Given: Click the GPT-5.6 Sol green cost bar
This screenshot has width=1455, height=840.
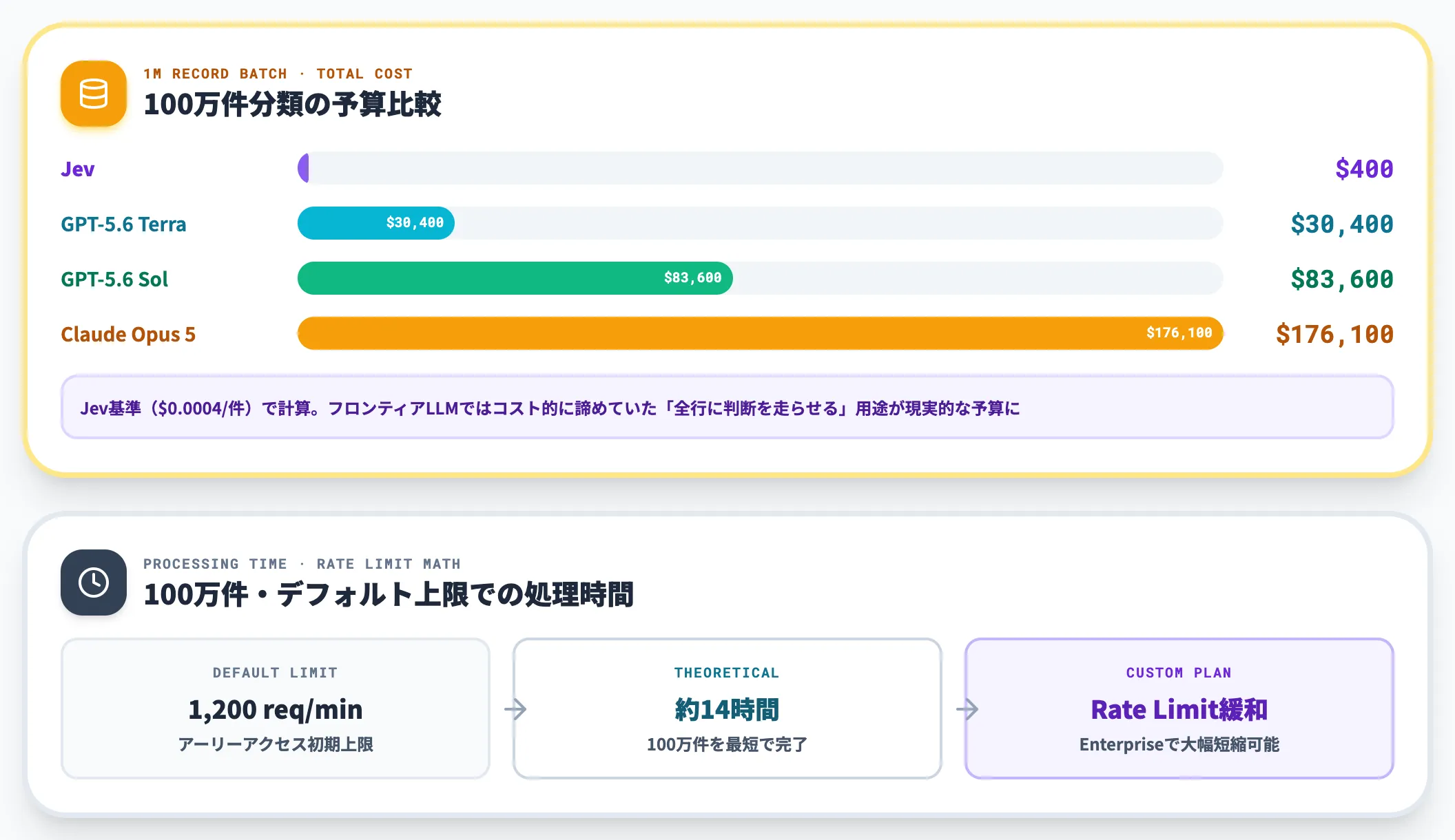Looking at the screenshot, I should click(515, 278).
